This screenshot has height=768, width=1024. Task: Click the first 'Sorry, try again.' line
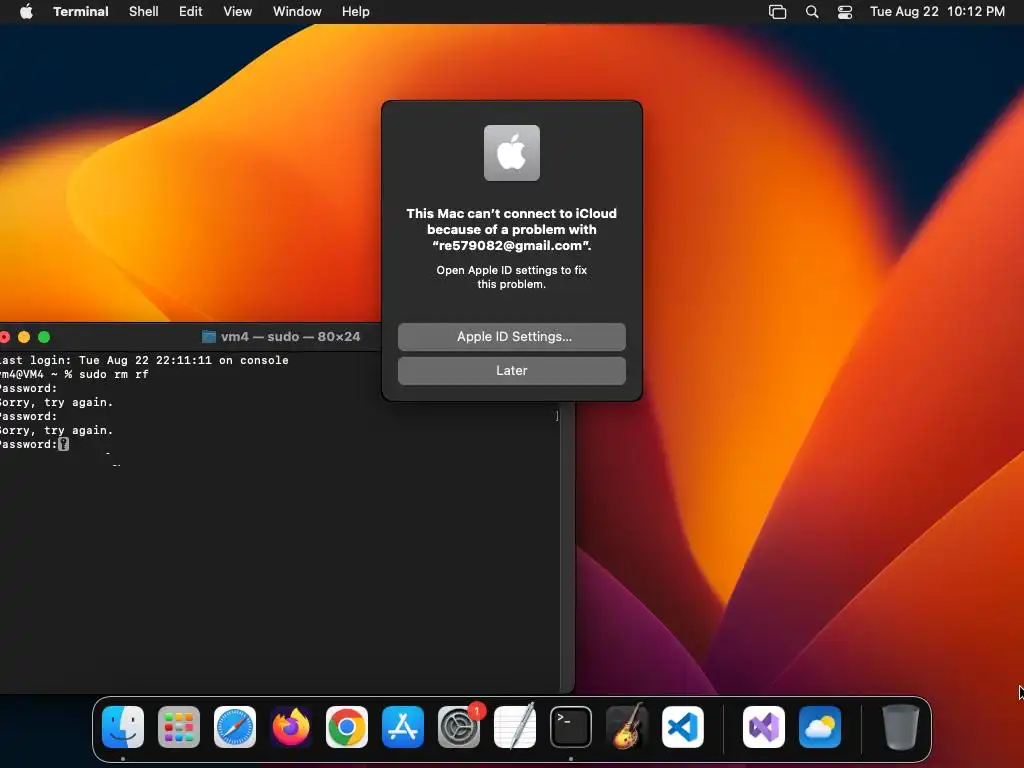(56, 402)
